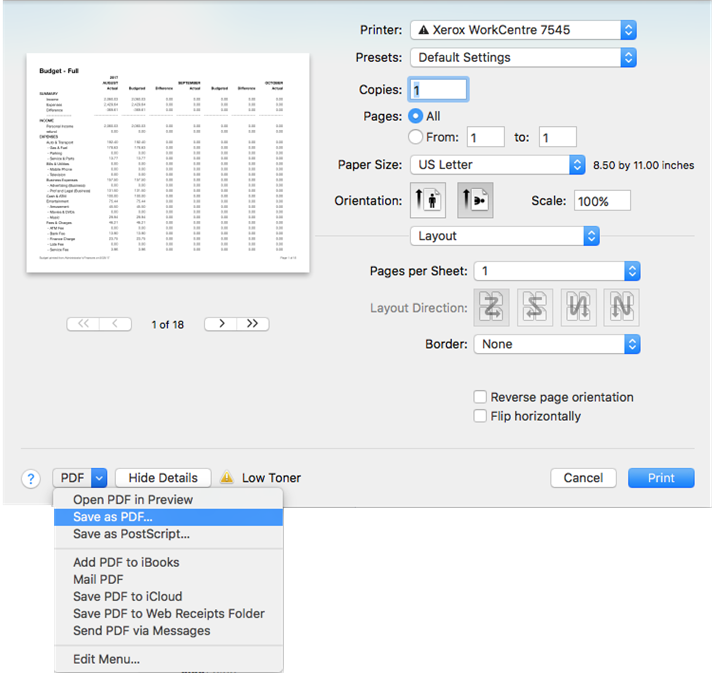
Task: Jump to last page in preview
Action: [254, 324]
